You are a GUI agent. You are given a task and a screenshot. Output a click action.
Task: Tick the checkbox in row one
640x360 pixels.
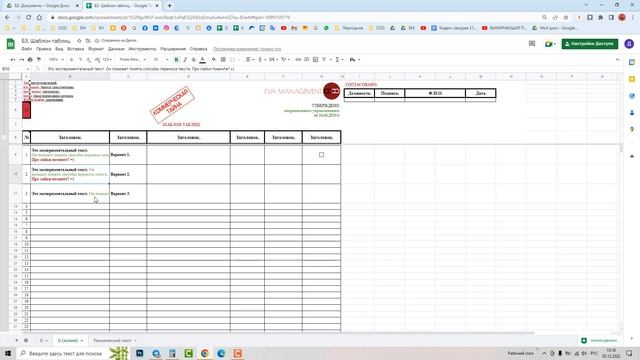coord(321,155)
